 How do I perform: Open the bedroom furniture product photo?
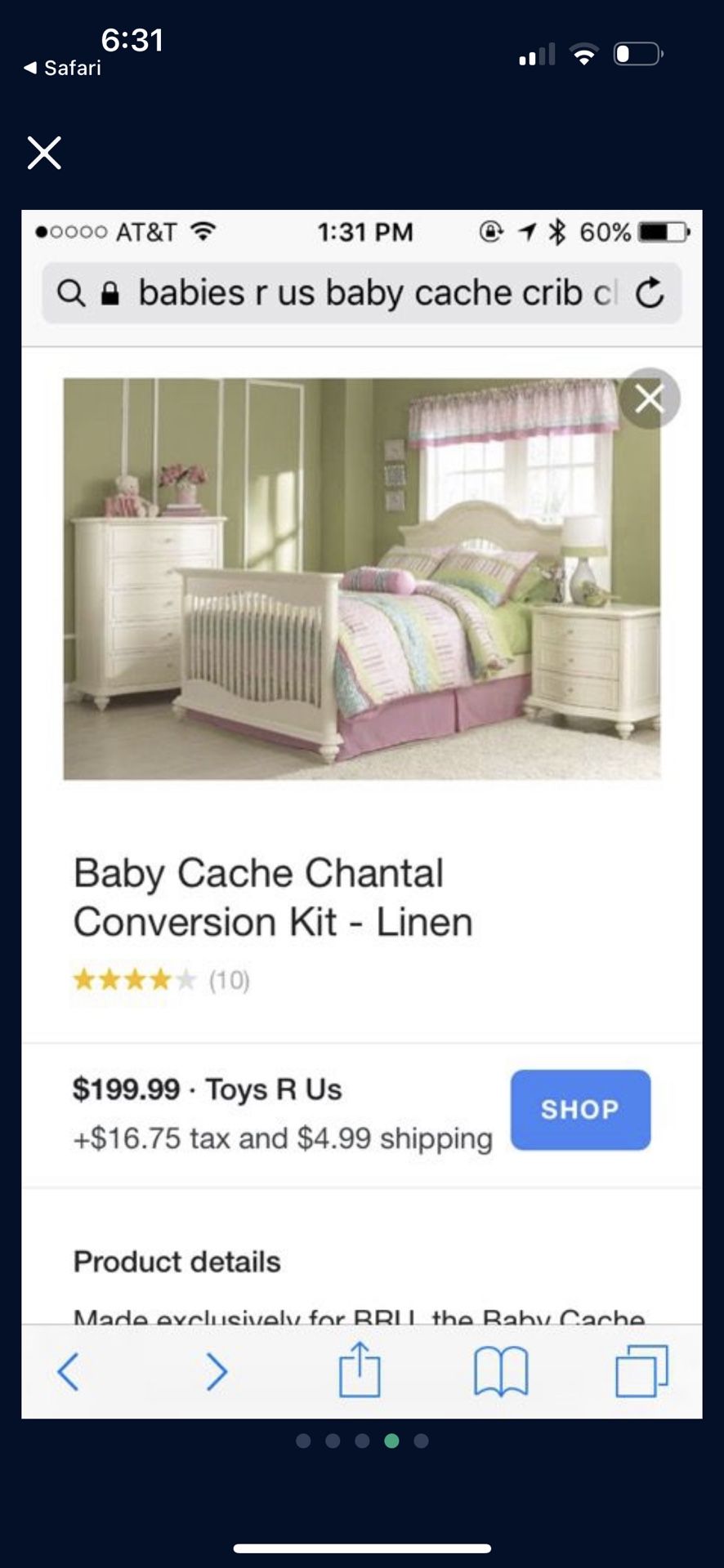point(362,578)
